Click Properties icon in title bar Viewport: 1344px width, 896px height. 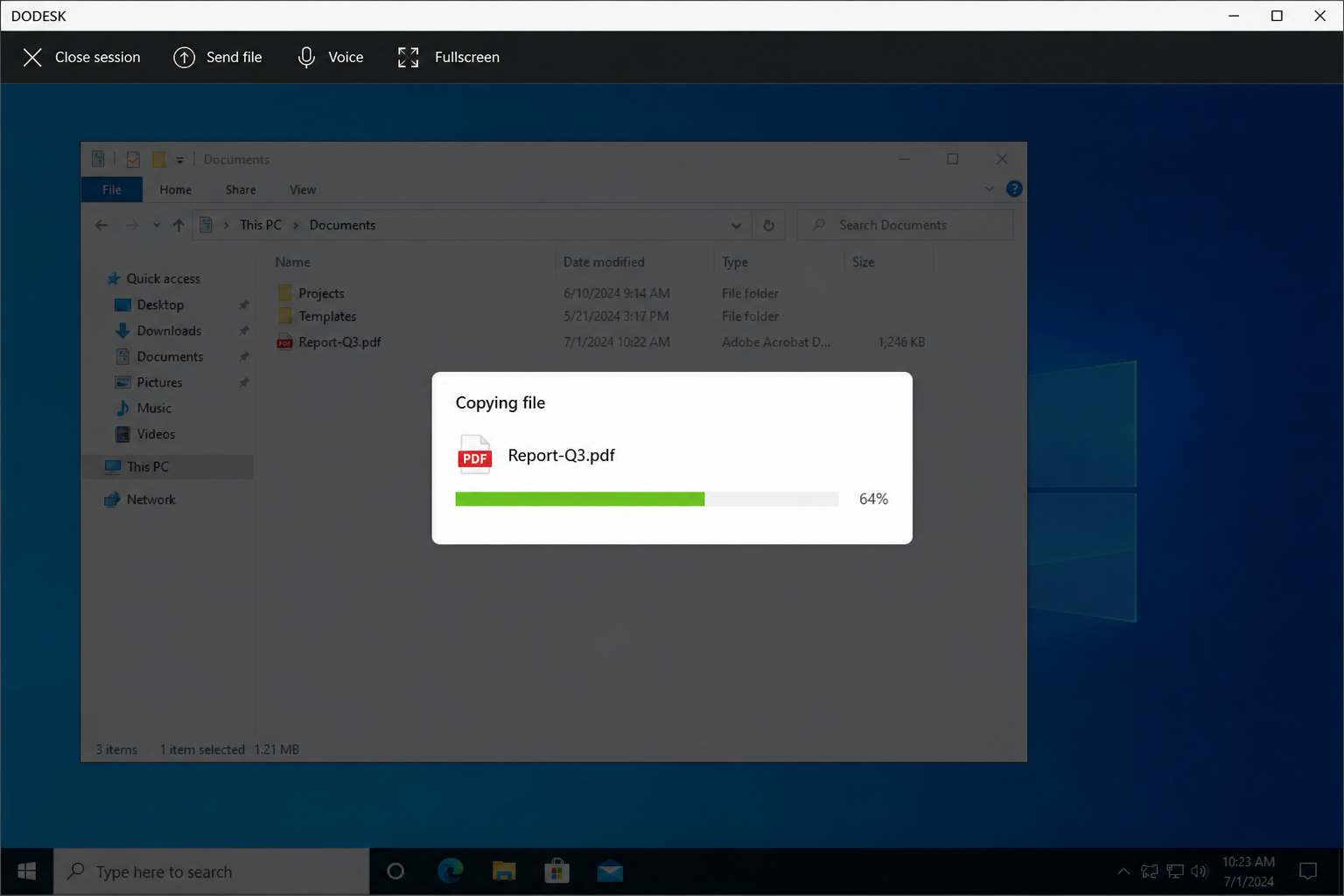pos(133,159)
